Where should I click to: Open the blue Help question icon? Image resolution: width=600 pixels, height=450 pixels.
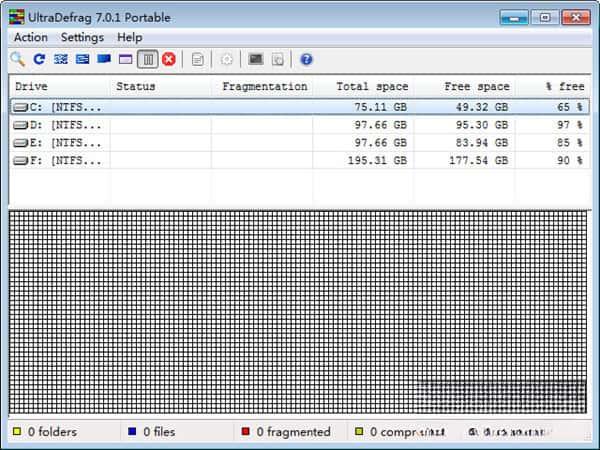(x=306, y=59)
